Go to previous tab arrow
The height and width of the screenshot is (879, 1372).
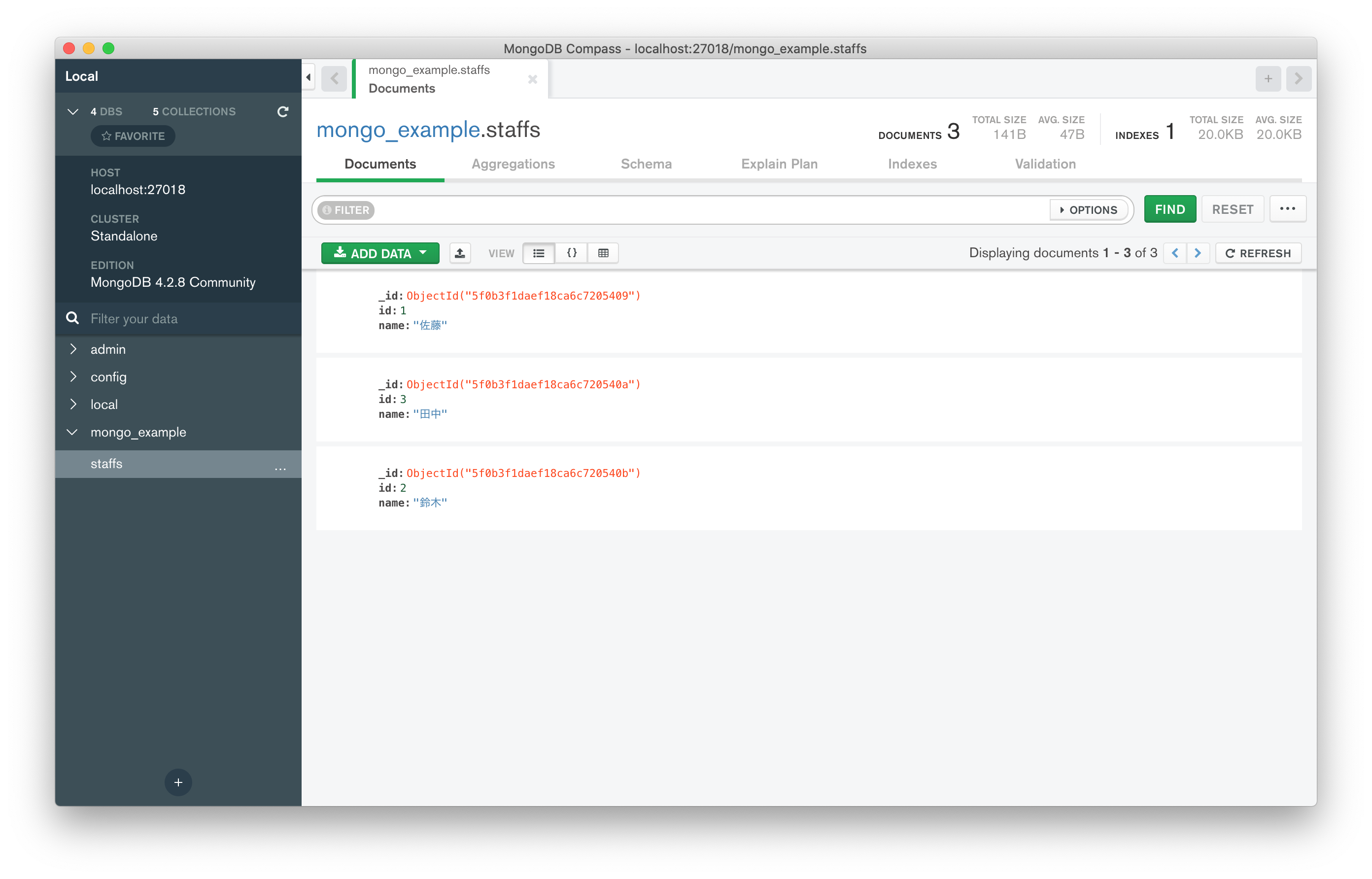coord(334,79)
